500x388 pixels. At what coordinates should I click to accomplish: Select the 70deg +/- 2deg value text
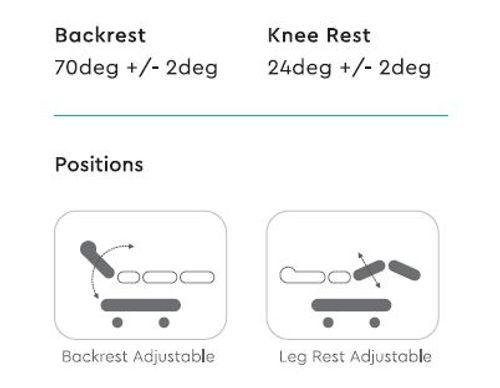(x=136, y=68)
